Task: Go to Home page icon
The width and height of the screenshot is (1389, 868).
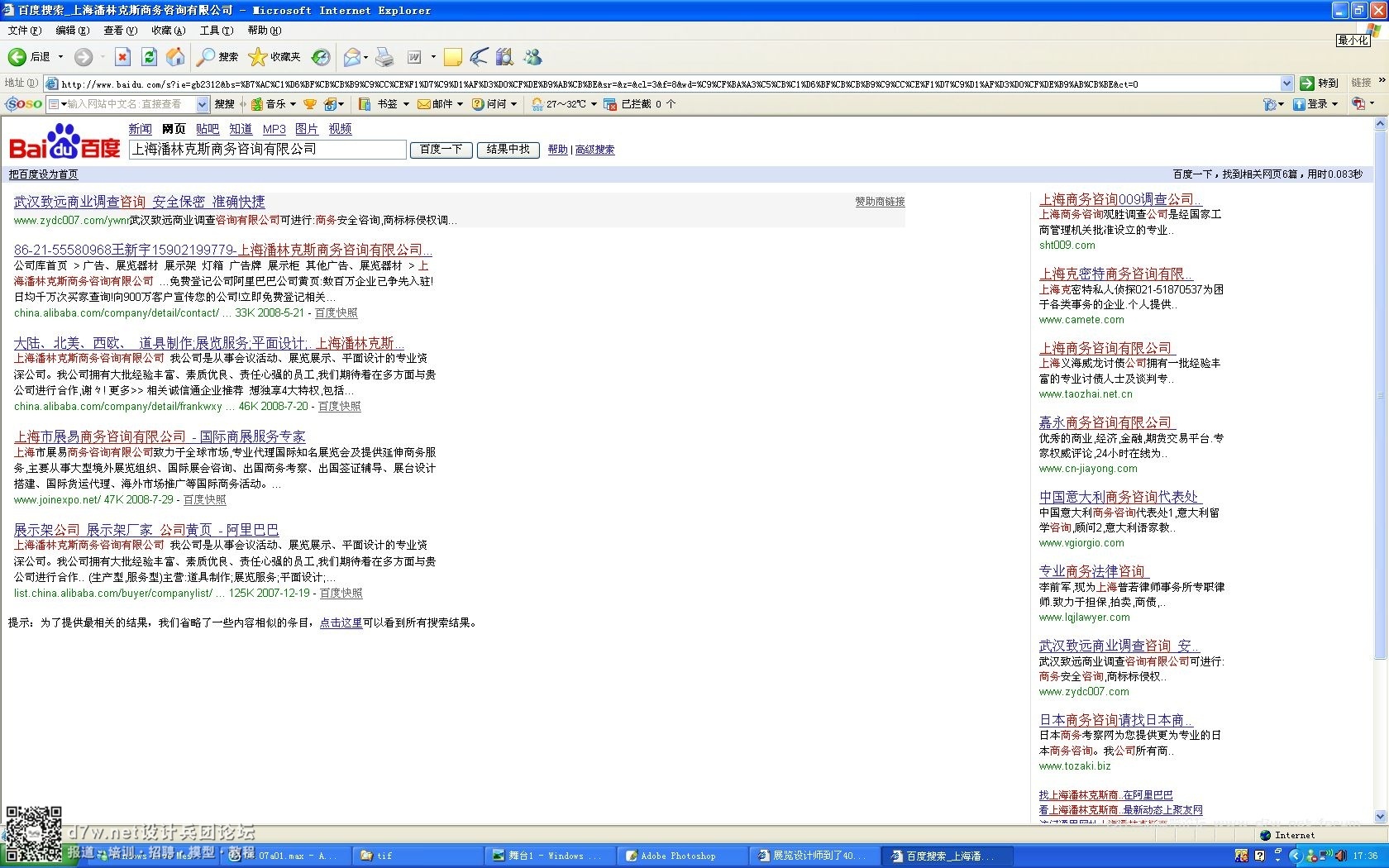Action: pyautogui.click(x=175, y=57)
